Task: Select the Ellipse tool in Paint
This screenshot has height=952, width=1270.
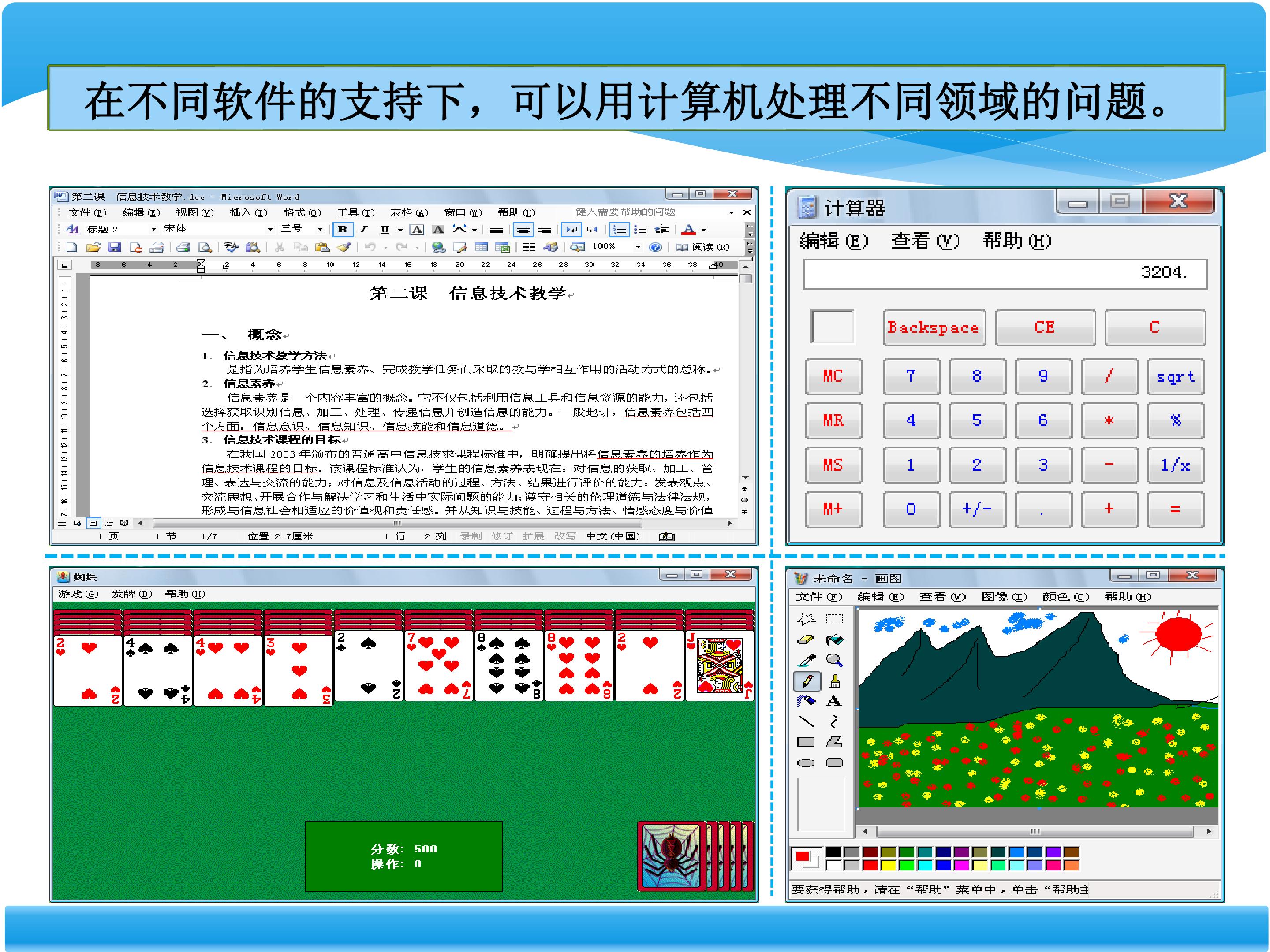Action: [806, 762]
